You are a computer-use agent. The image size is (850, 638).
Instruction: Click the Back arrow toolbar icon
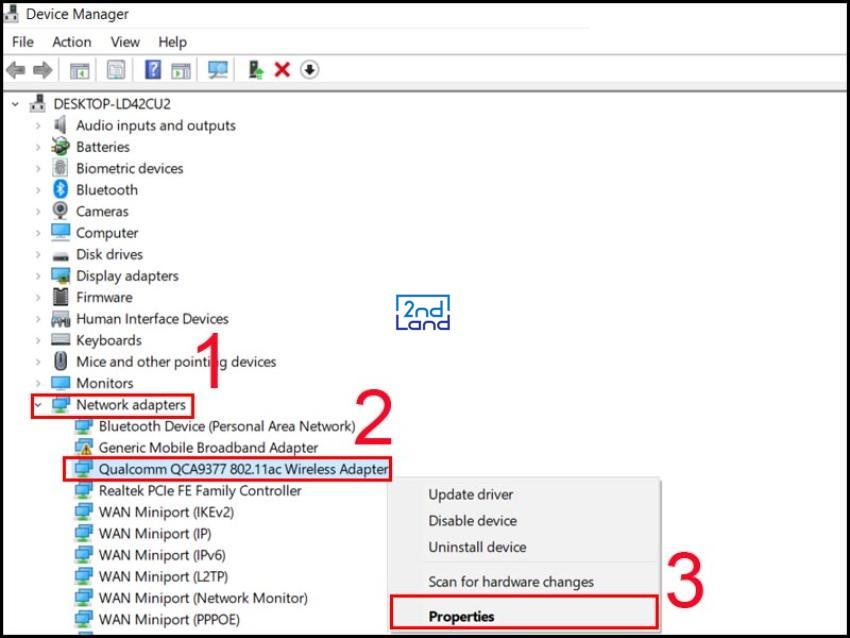(x=16, y=69)
